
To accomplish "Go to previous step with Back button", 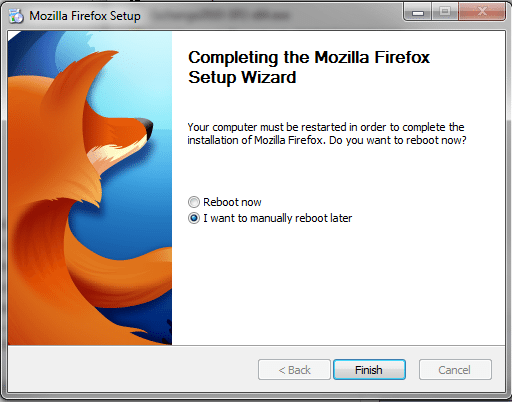I will (x=294, y=370).
